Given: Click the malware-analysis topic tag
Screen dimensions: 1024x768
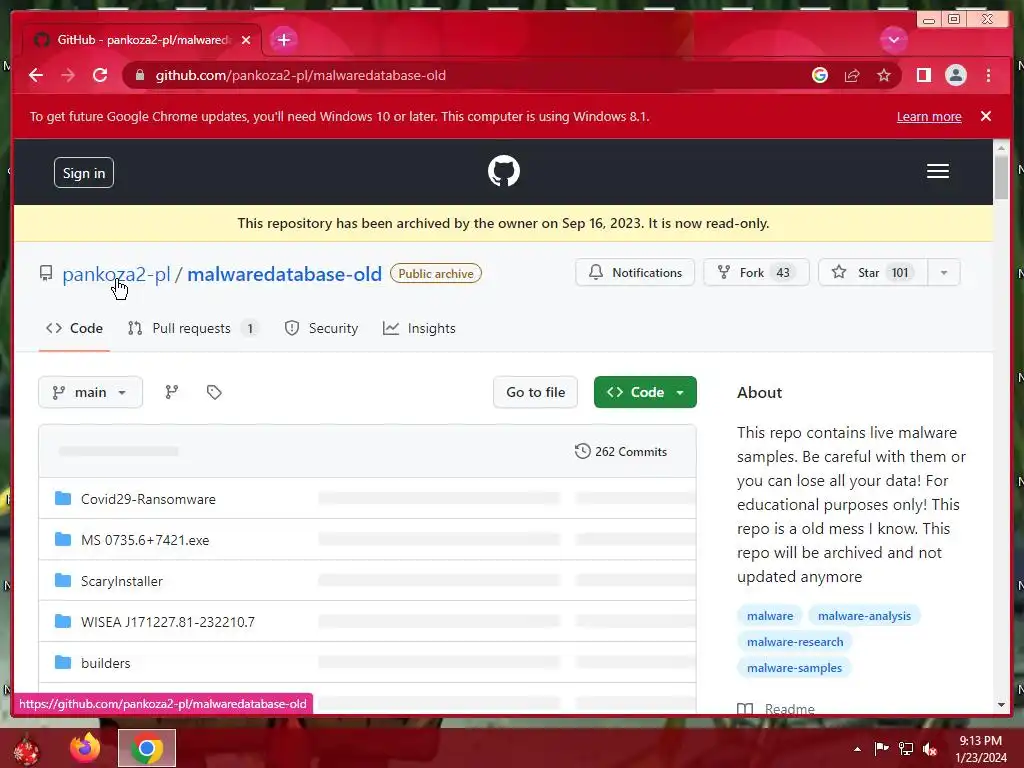Looking at the screenshot, I should click(x=864, y=615).
